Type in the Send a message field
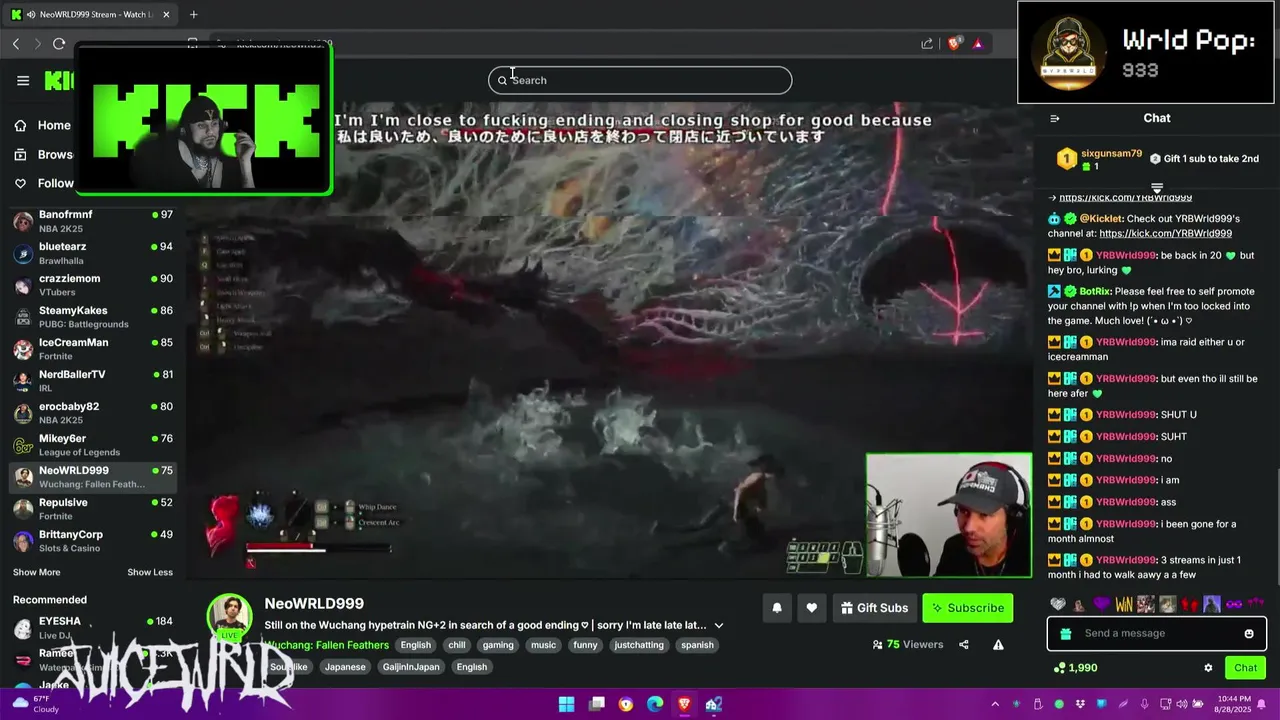The image size is (1280, 720). [x=1157, y=633]
